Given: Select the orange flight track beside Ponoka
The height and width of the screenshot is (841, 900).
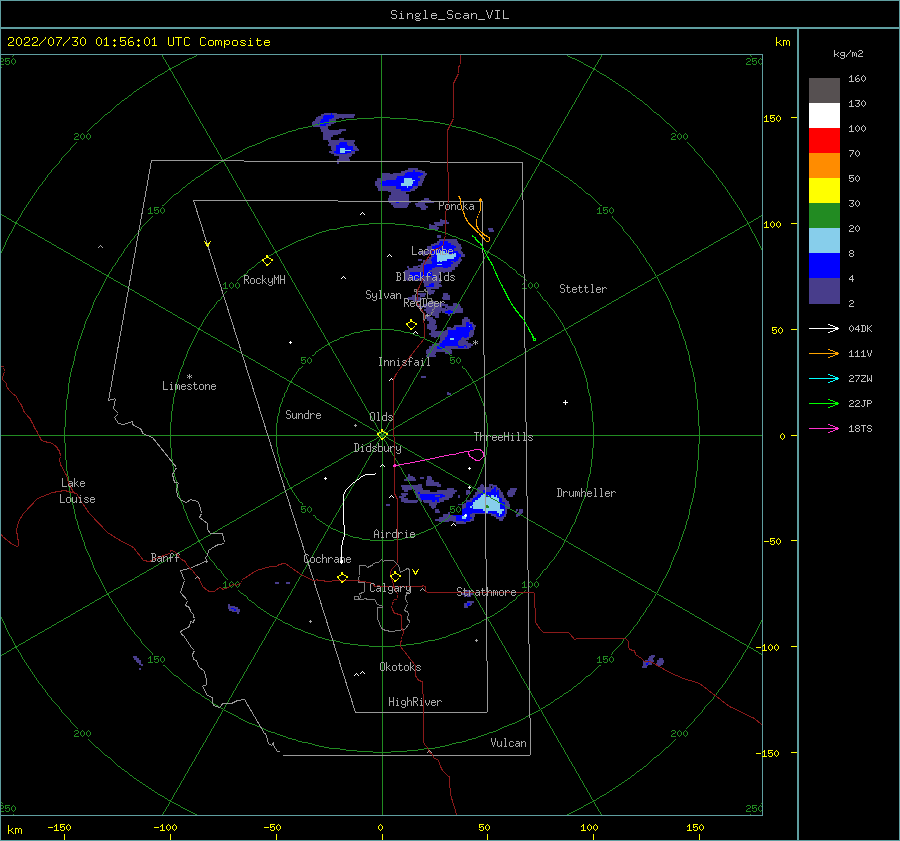Looking at the screenshot, I should click(476, 219).
